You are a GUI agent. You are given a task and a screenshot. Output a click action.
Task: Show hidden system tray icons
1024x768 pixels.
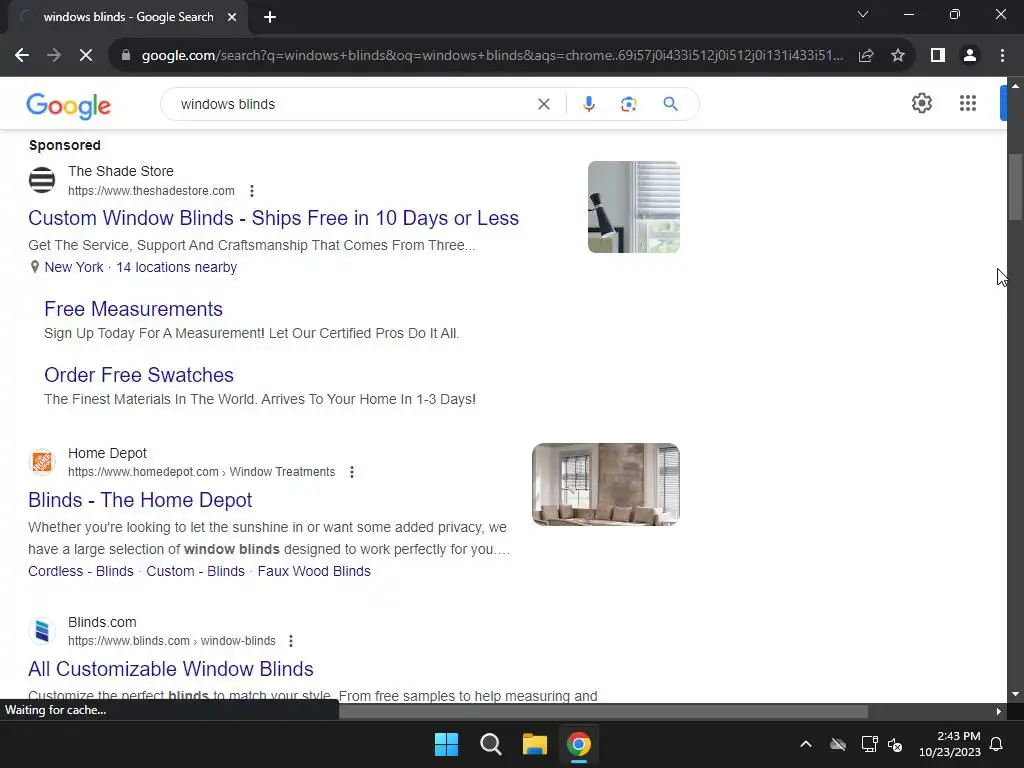coord(806,744)
